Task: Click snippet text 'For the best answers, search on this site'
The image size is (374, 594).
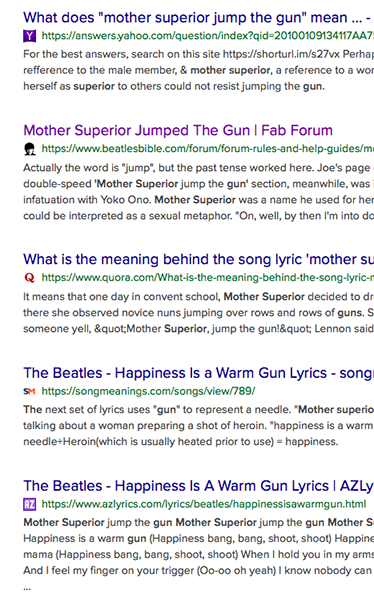Action: tap(122, 54)
